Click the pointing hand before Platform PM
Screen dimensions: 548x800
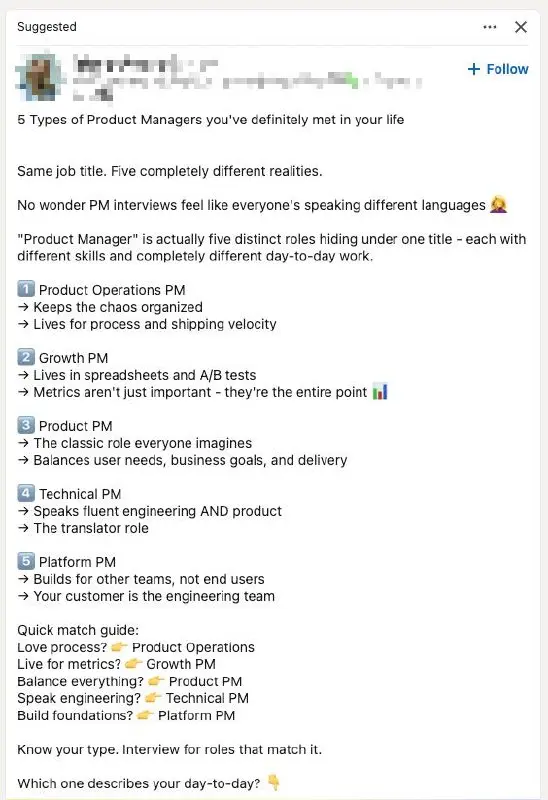pos(145,715)
